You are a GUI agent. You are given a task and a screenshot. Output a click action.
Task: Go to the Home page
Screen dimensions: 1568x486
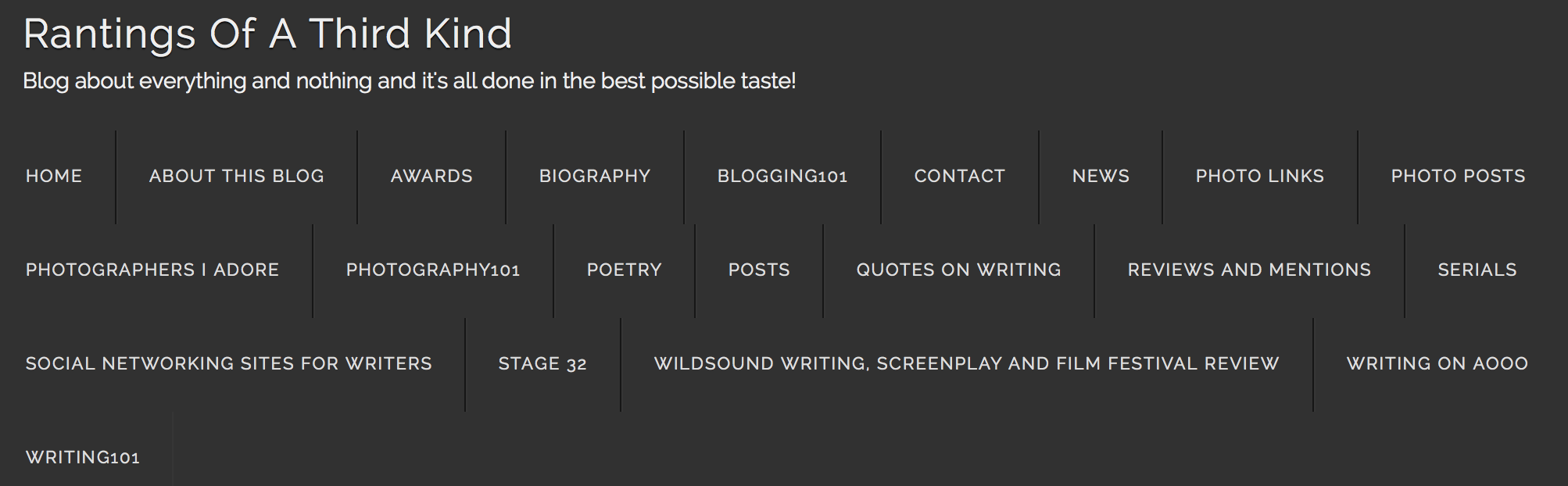54,177
